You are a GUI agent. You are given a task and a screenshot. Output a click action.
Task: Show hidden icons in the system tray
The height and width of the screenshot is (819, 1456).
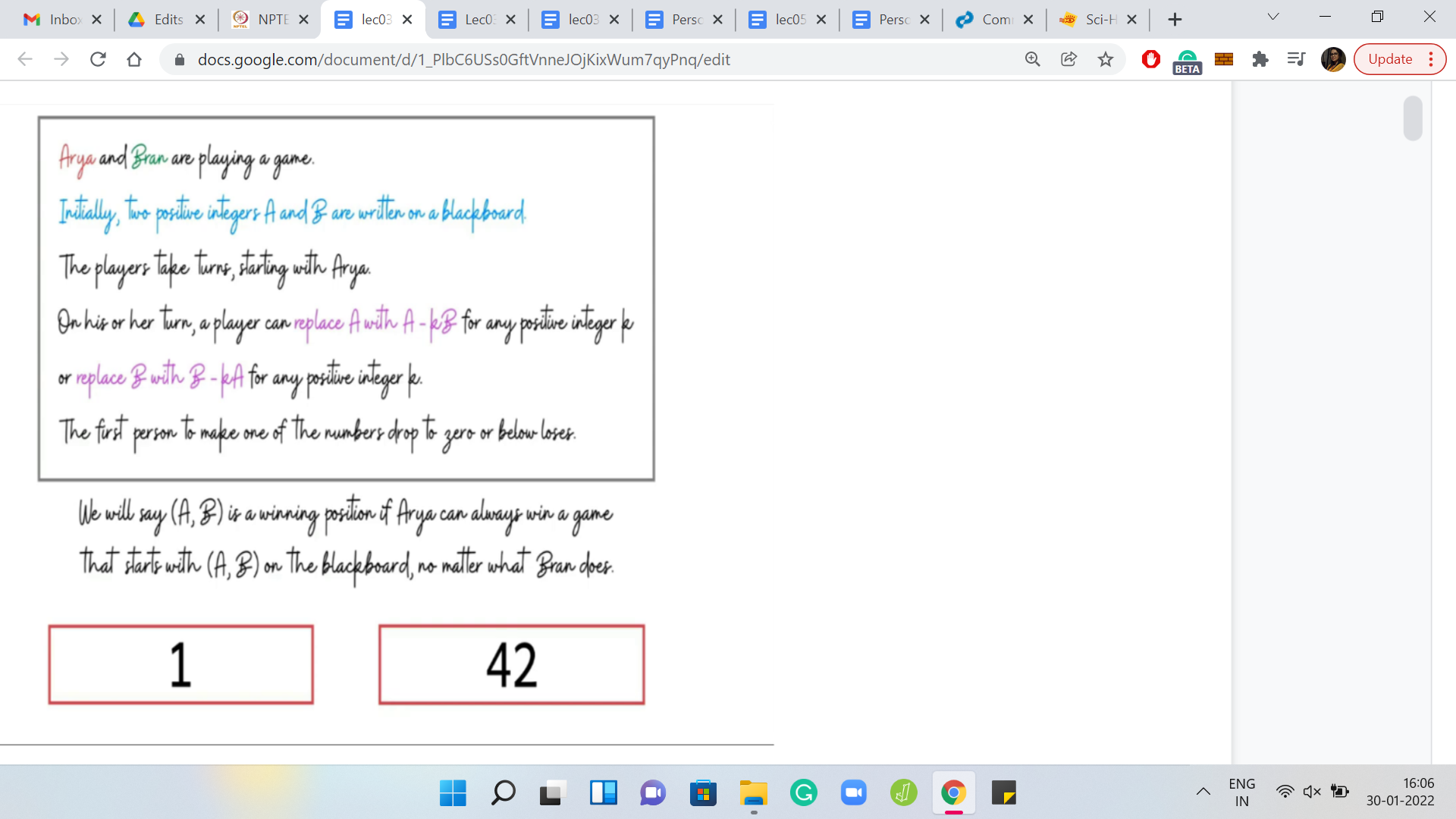pyautogui.click(x=1203, y=792)
